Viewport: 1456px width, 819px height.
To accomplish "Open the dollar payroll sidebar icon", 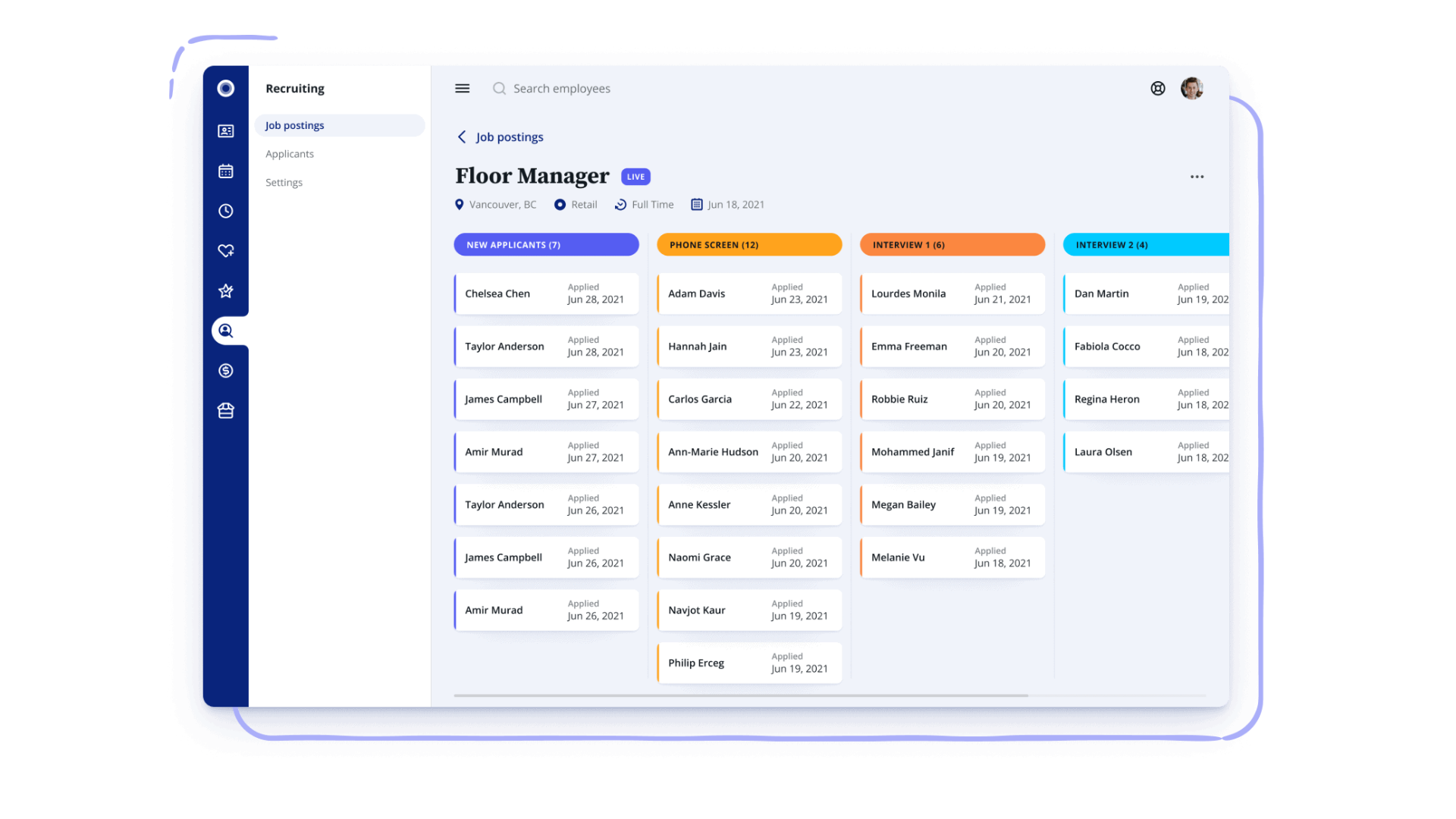I will (225, 371).
